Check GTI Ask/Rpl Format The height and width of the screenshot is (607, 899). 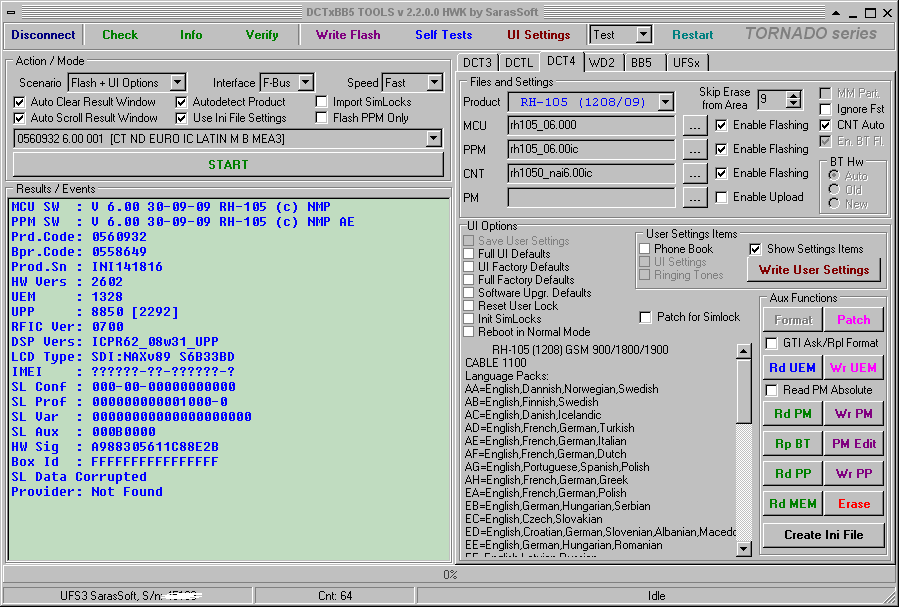(772, 343)
